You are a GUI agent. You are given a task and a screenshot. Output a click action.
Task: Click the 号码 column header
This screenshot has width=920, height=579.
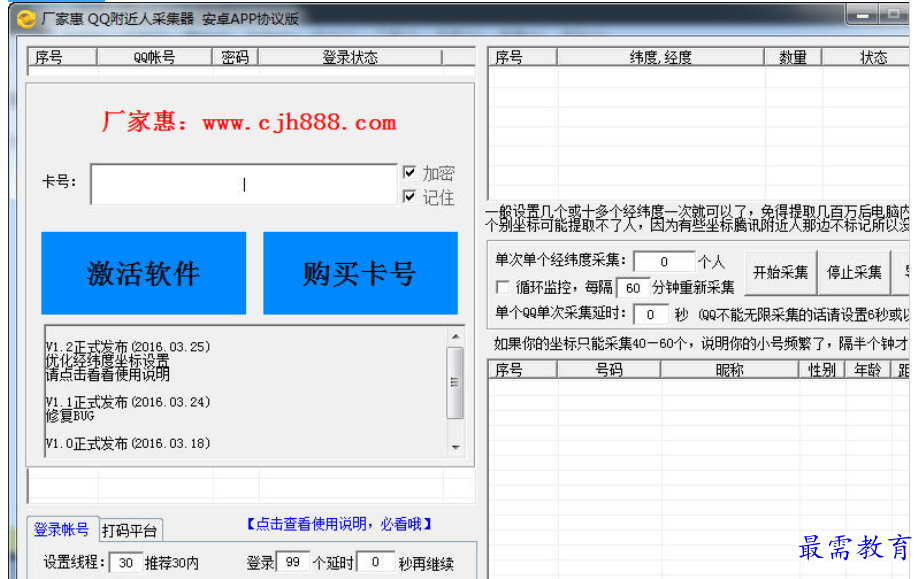point(608,370)
